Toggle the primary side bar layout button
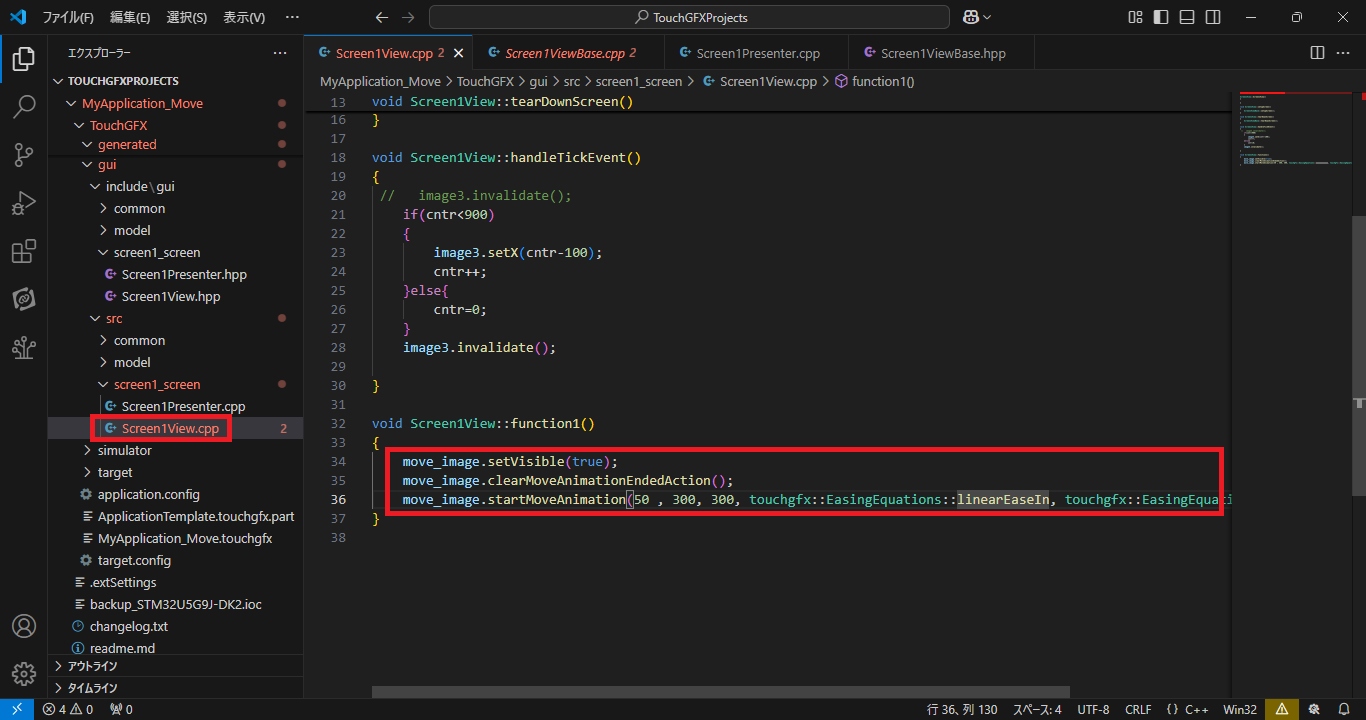Screen dimensions: 1366x720 pyautogui.click(x=1161, y=17)
